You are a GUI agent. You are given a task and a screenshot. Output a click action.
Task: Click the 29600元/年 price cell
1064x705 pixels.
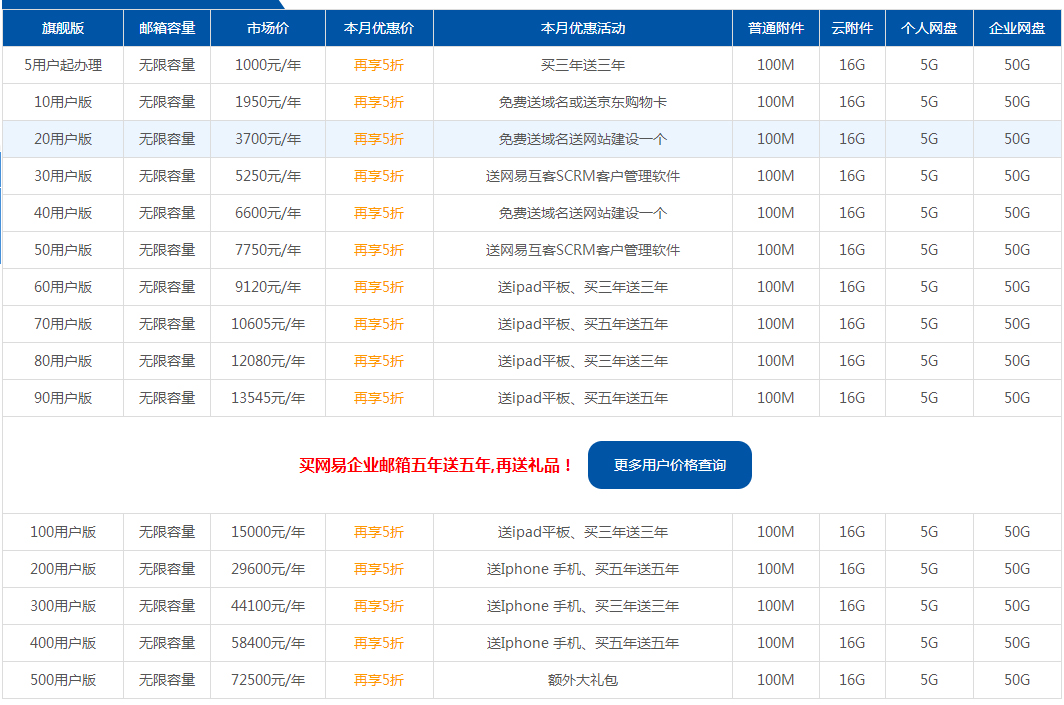pyautogui.click(x=268, y=569)
